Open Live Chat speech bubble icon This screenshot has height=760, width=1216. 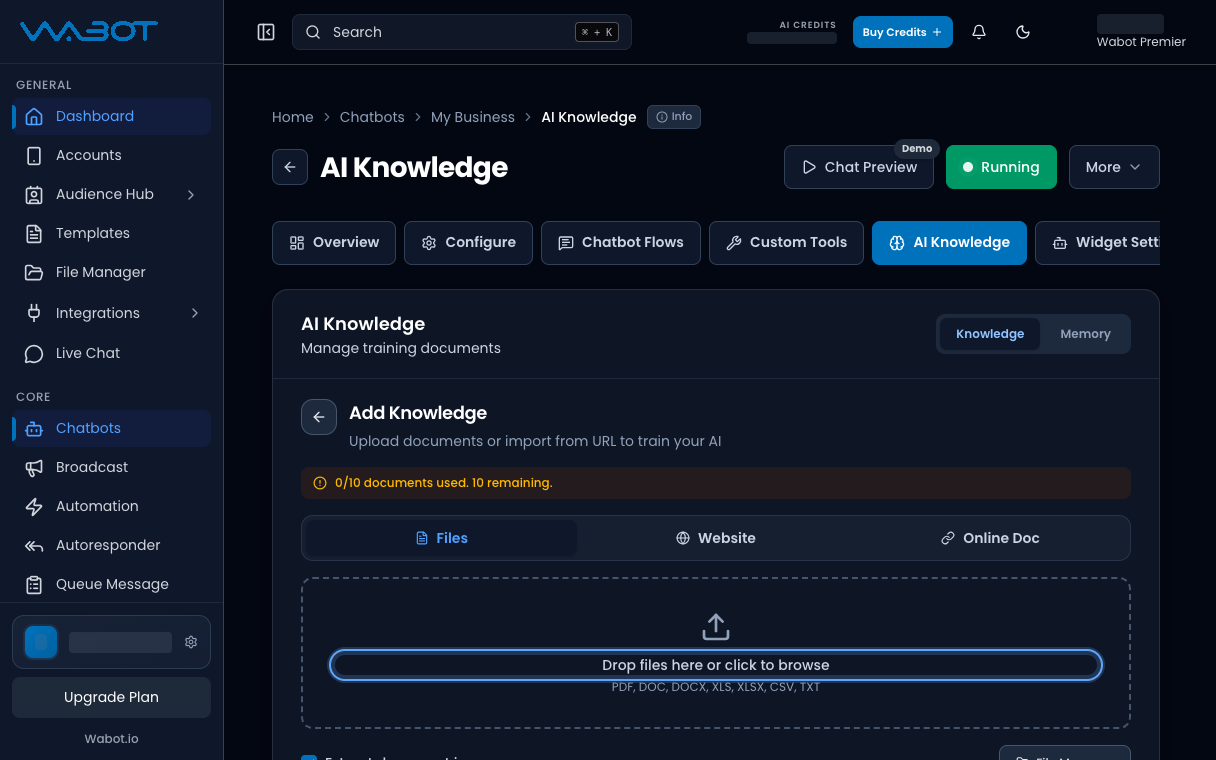coord(34,353)
